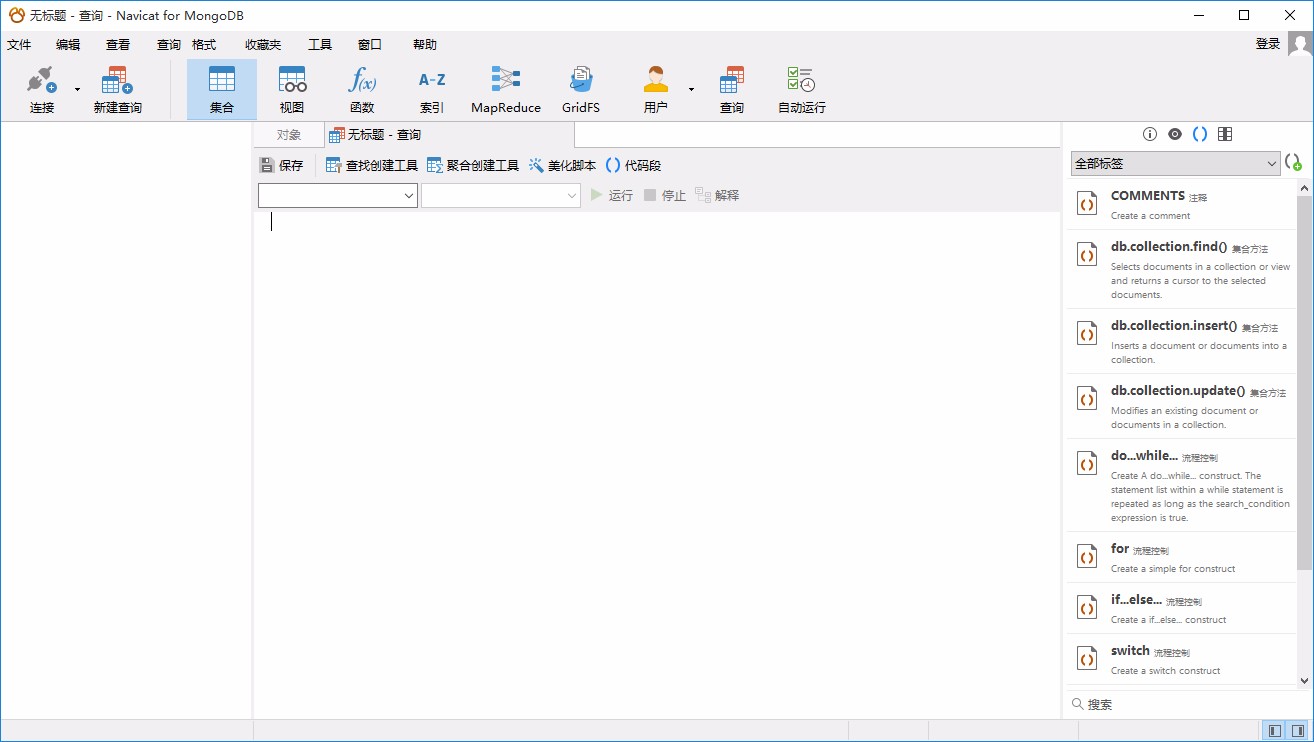Click inside the query editor area

click(x=656, y=465)
